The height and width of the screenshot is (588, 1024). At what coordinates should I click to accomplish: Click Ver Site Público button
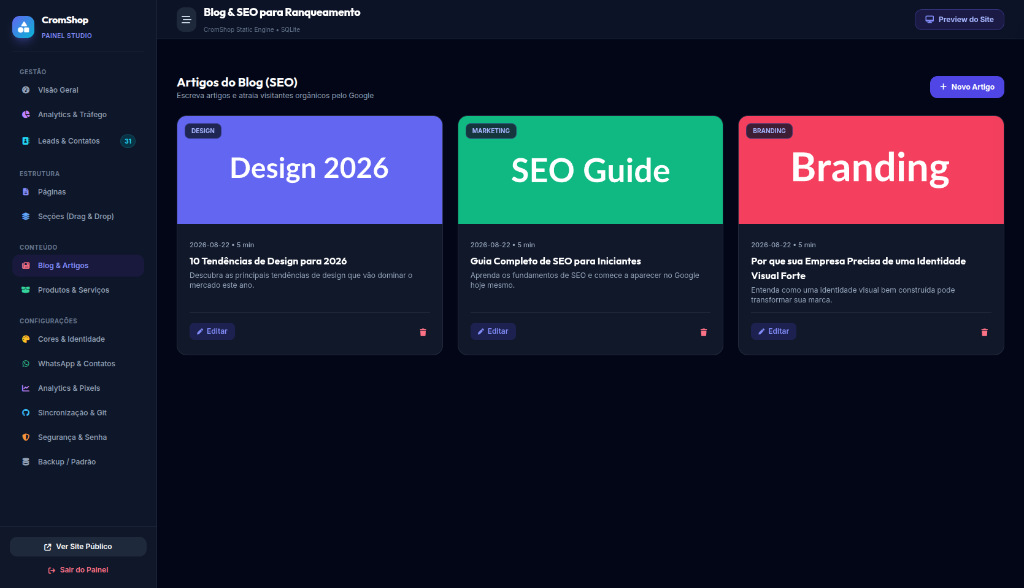click(78, 547)
